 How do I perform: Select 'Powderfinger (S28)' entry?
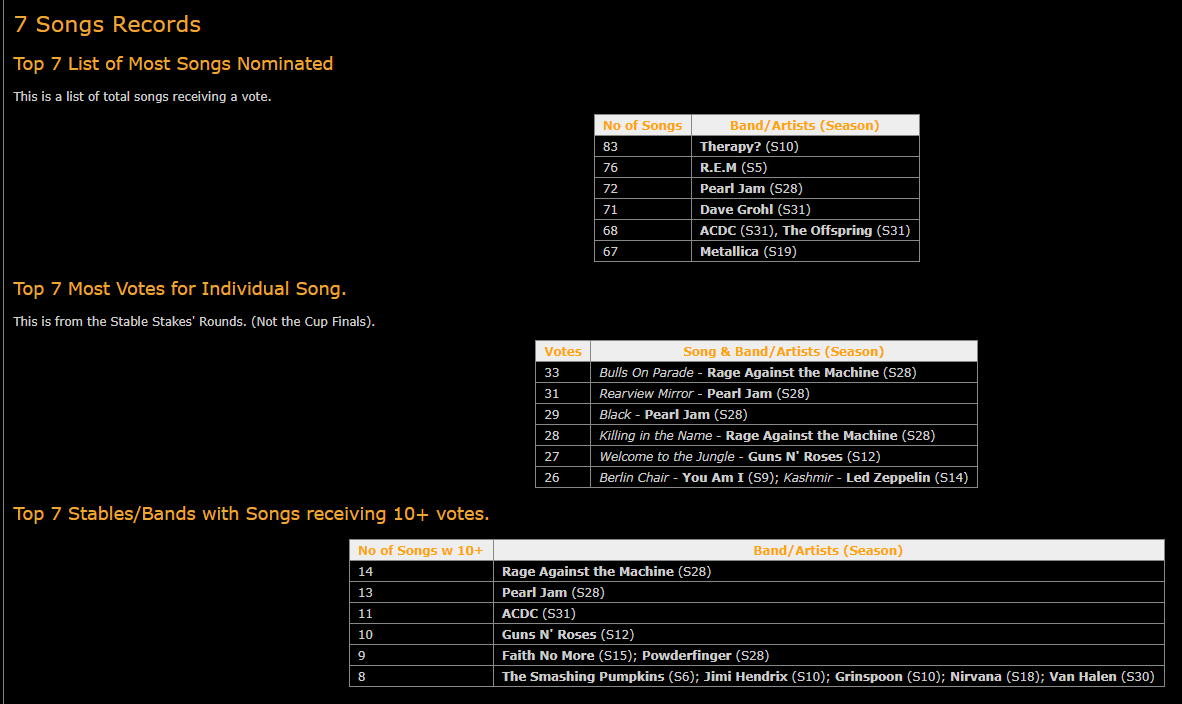coord(706,656)
